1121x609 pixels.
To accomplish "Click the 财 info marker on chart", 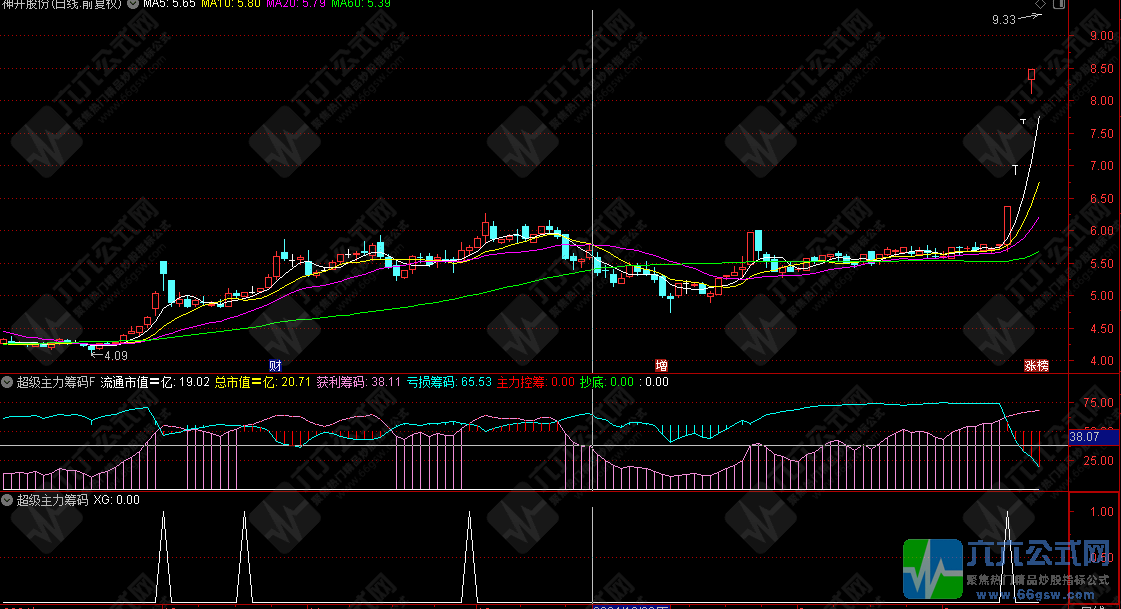I will point(275,365).
